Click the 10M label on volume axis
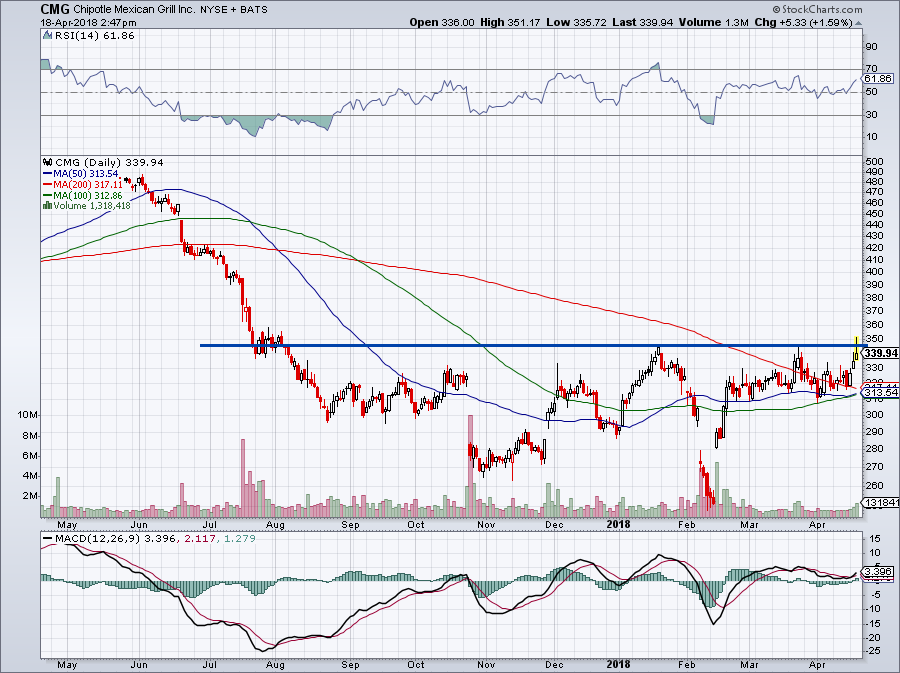This screenshot has height=673, width=900. [x=27, y=415]
